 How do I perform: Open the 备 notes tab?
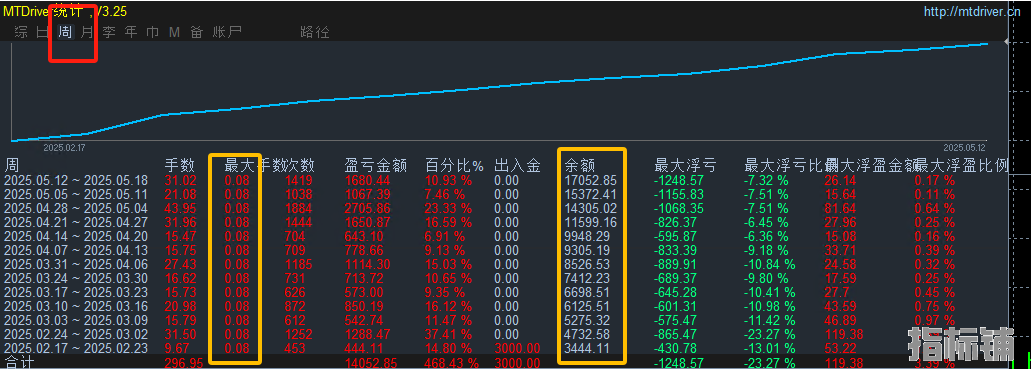click(x=197, y=32)
